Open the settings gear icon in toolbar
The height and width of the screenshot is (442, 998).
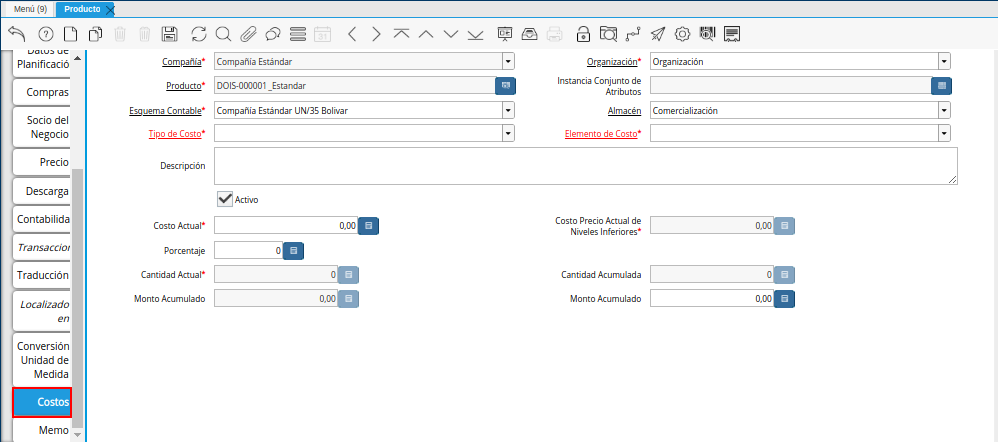(x=683, y=34)
